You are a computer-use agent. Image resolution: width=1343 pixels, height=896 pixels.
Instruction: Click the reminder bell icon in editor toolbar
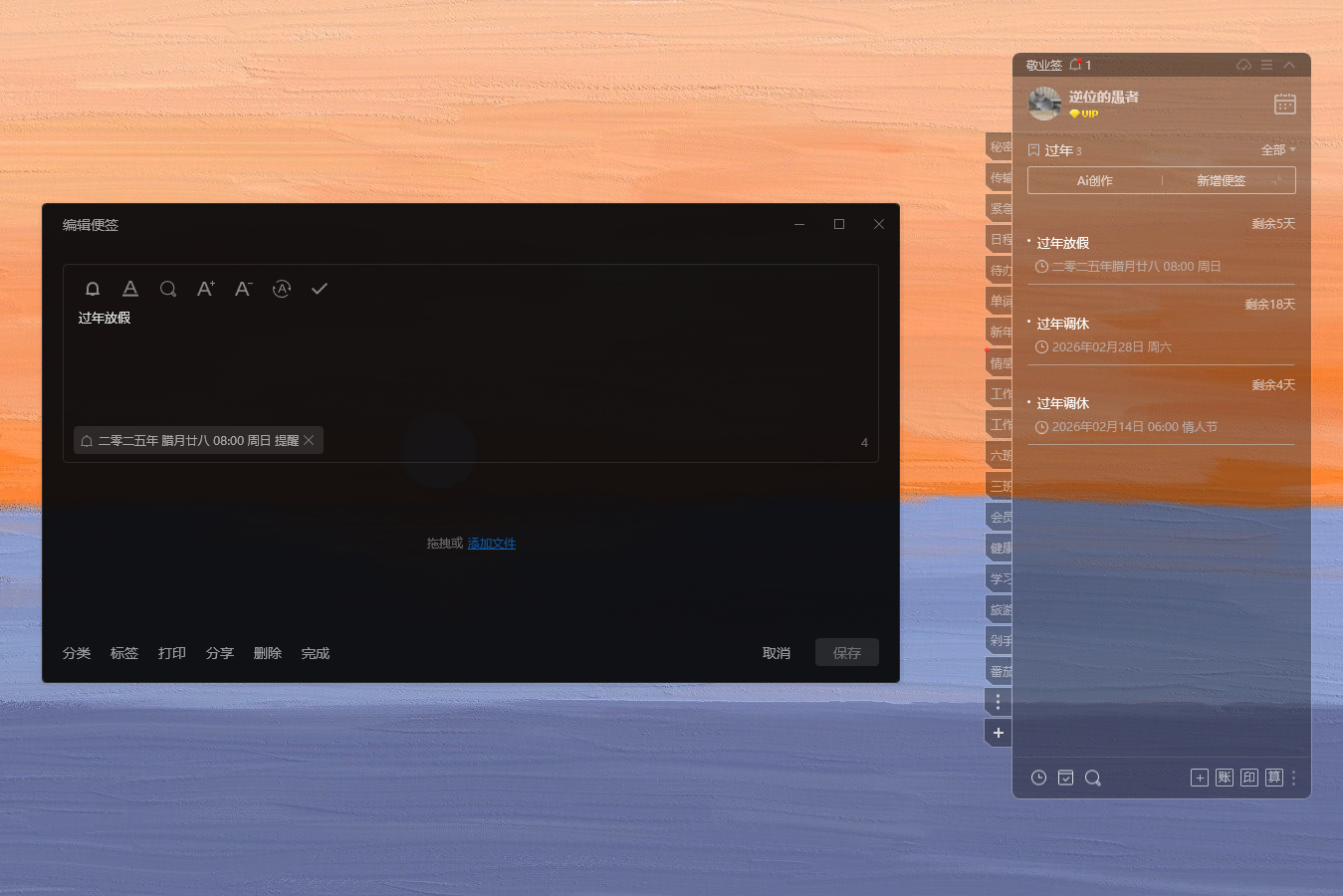(93, 289)
